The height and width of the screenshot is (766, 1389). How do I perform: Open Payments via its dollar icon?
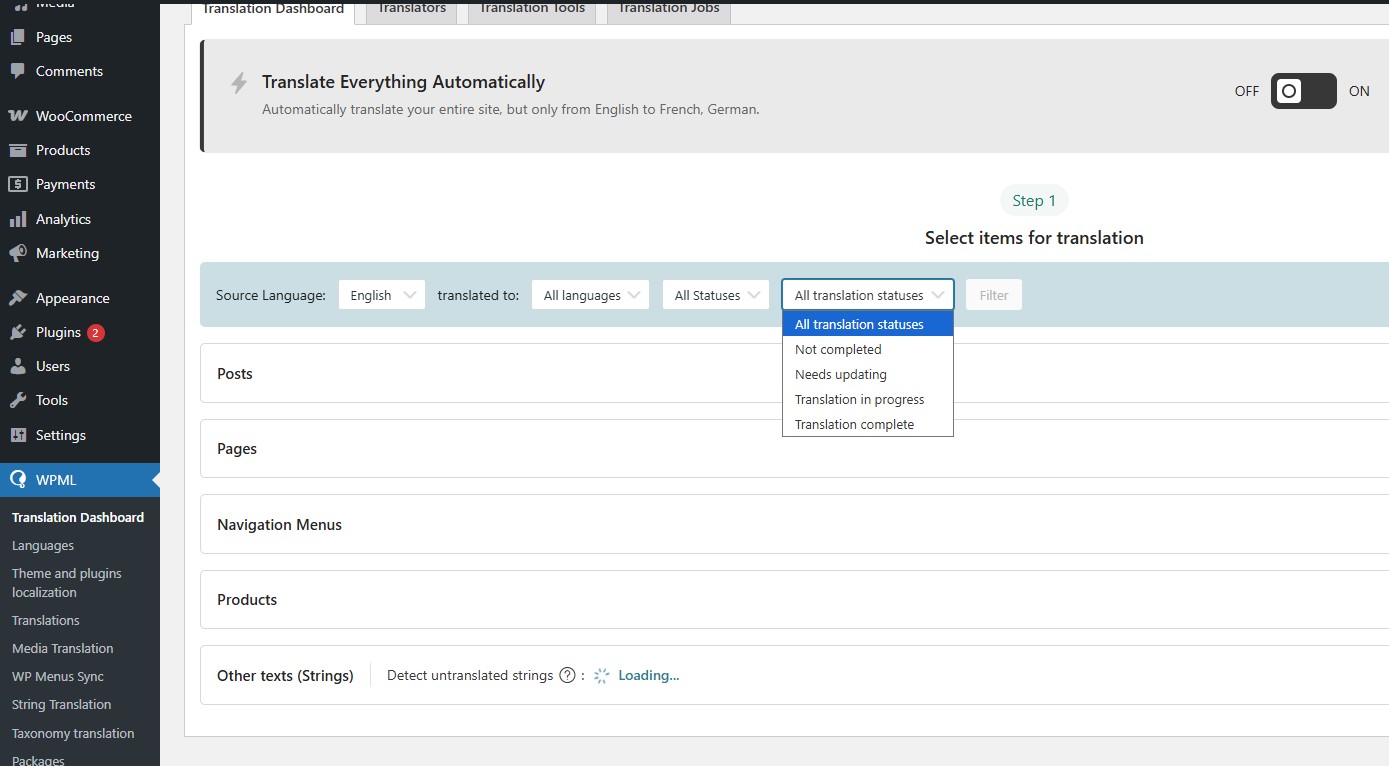pyautogui.click(x=18, y=184)
